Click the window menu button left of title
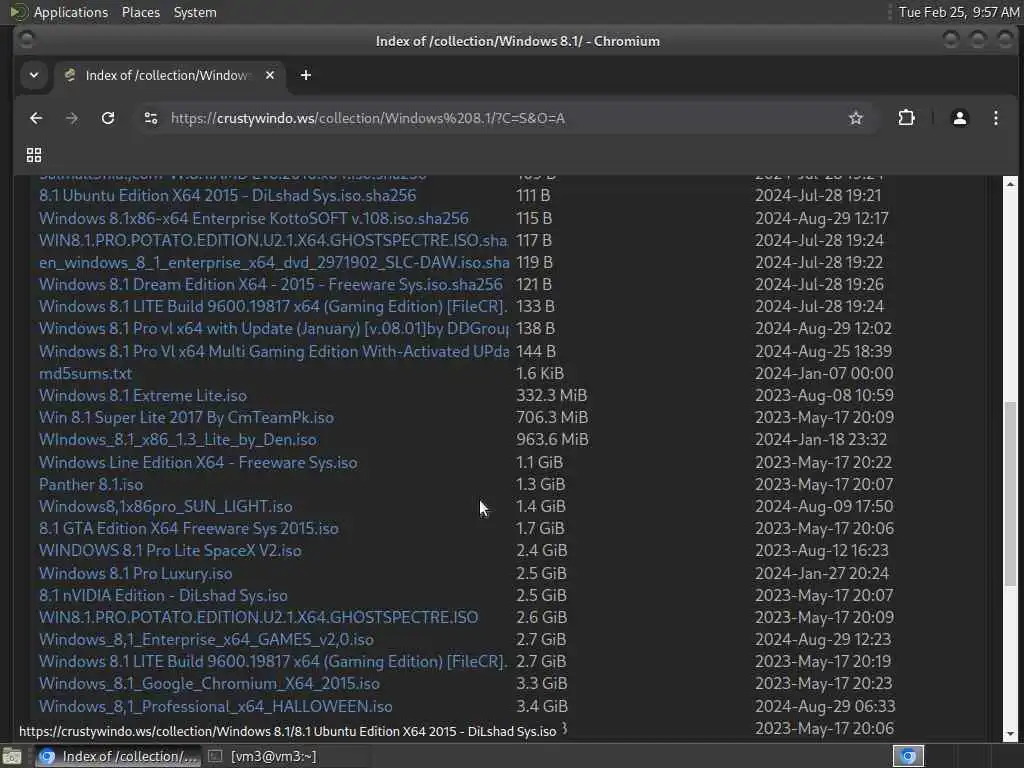1024x768 pixels. click(x=27, y=40)
